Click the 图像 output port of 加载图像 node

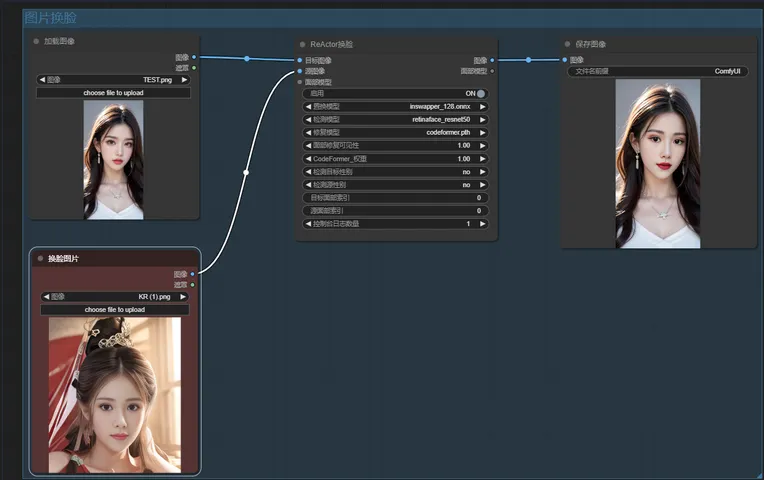194,57
